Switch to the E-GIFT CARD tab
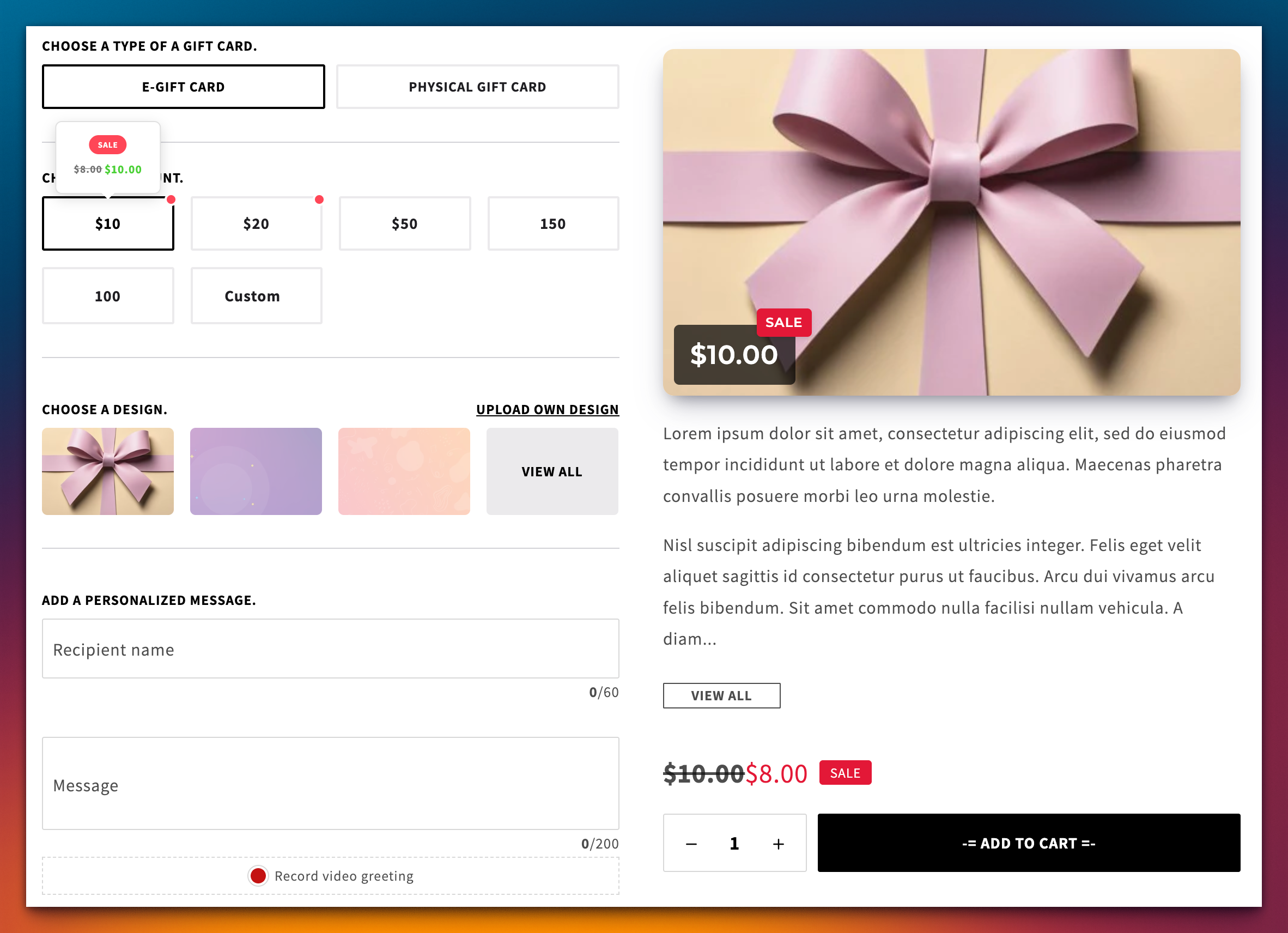The width and height of the screenshot is (1288, 933). (x=183, y=86)
